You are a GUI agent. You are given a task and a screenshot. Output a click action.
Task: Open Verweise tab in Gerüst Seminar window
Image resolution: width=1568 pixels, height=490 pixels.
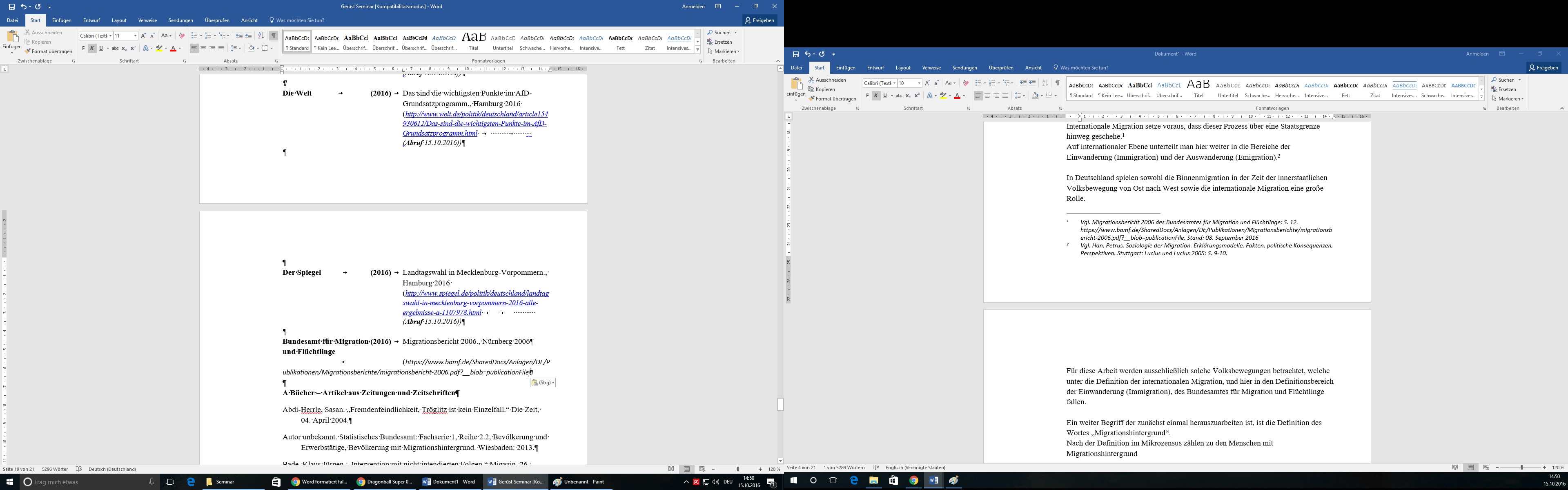(147, 21)
